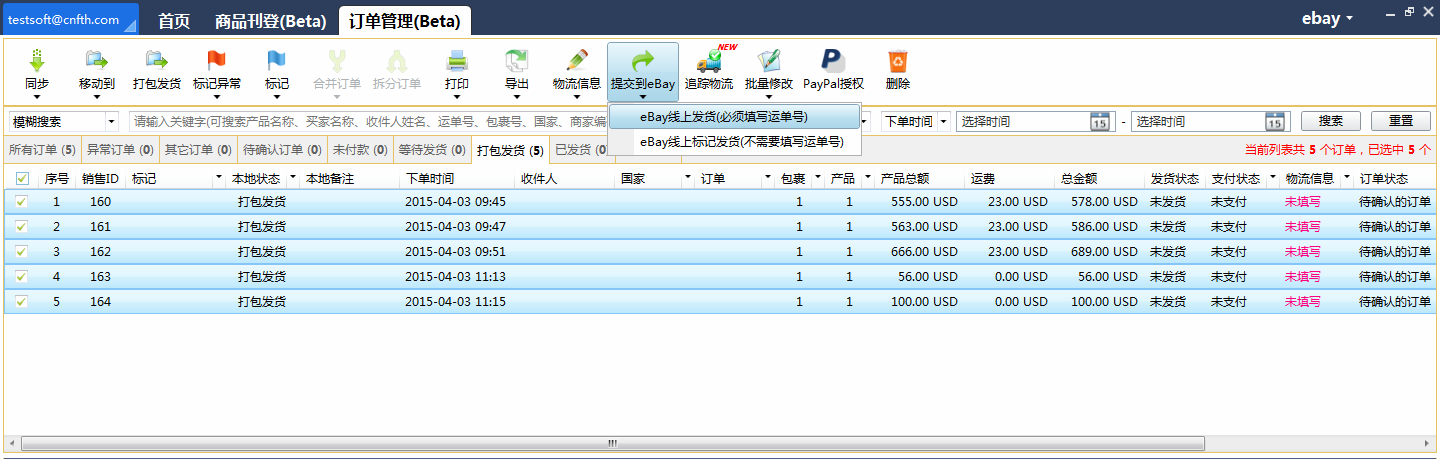
Task: Select the 标记异常 red flag icon
Action: click(216, 60)
